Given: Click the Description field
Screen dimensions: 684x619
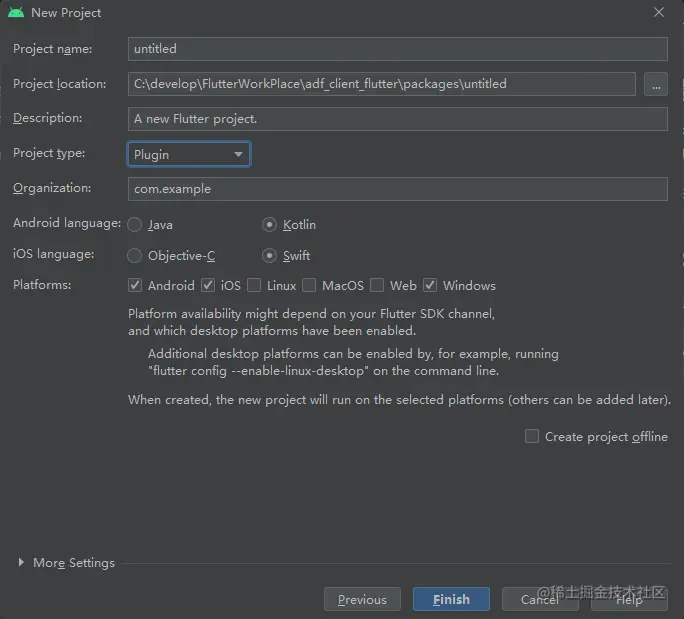Looking at the screenshot, I should (x=397, y=119).
